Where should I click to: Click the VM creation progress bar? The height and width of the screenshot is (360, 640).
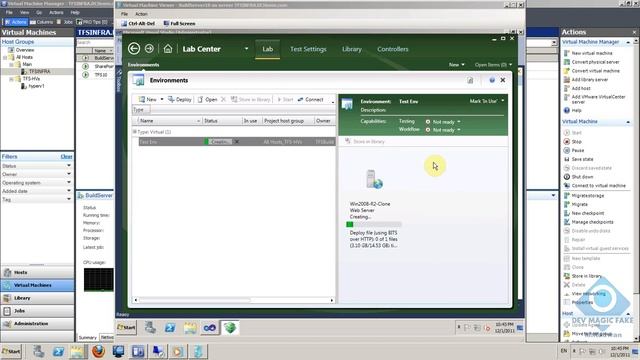pyautogui.click(x=374, y=224)
